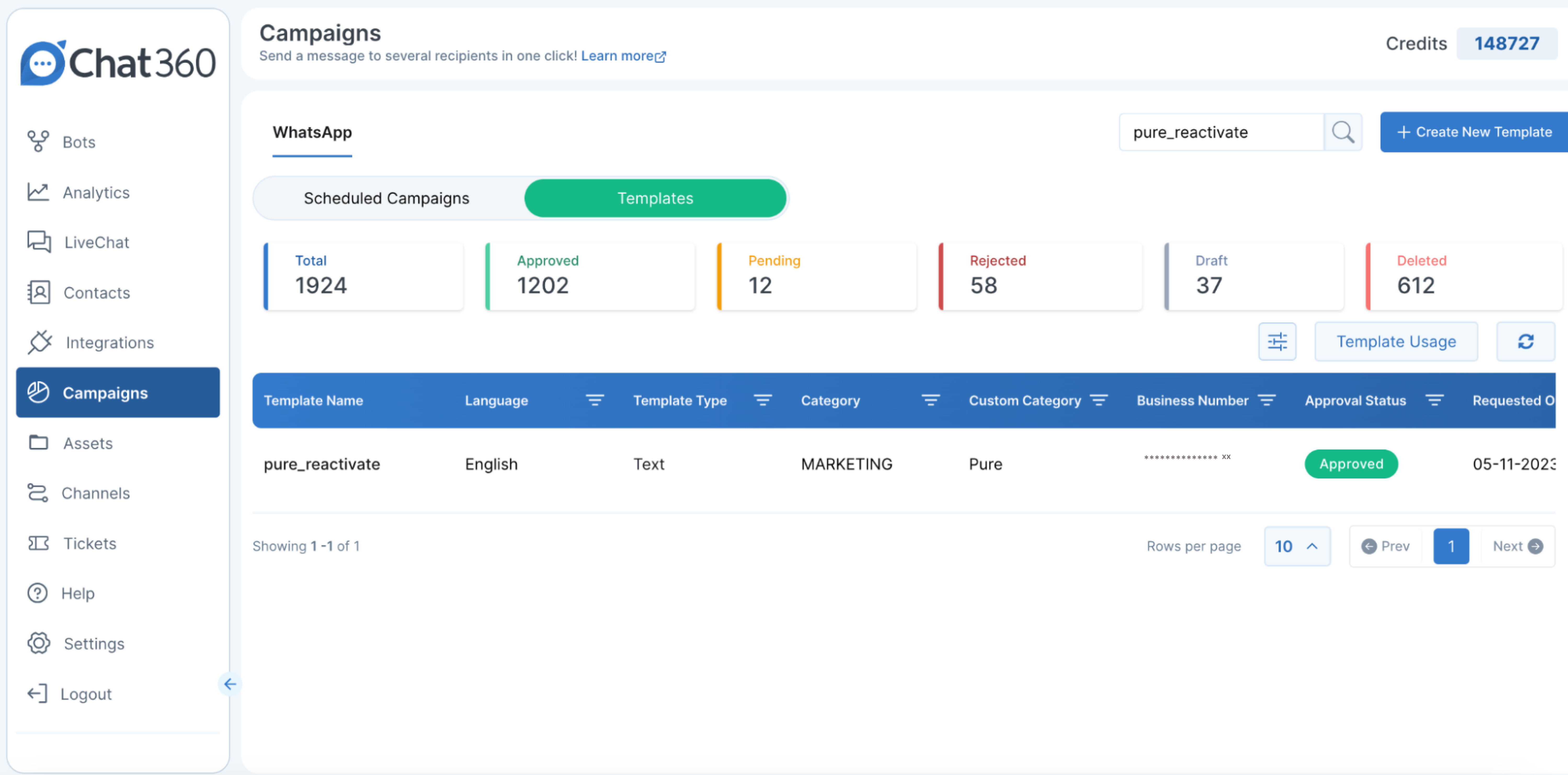Go to Prev page

click(1385, 546)
